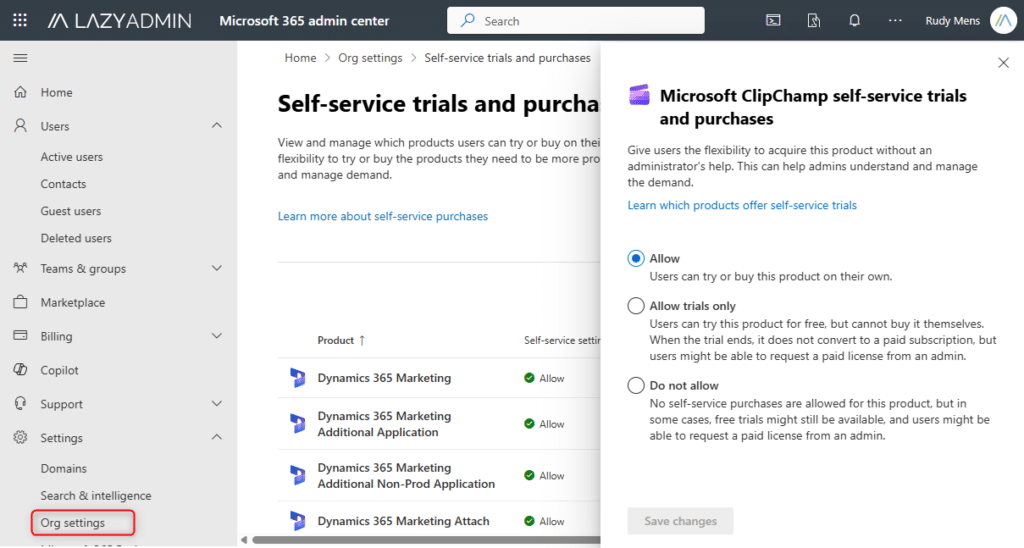Open the mobile app document icon in header
The width and height of the screenshot is (1024, 548).
pos(814,20)
